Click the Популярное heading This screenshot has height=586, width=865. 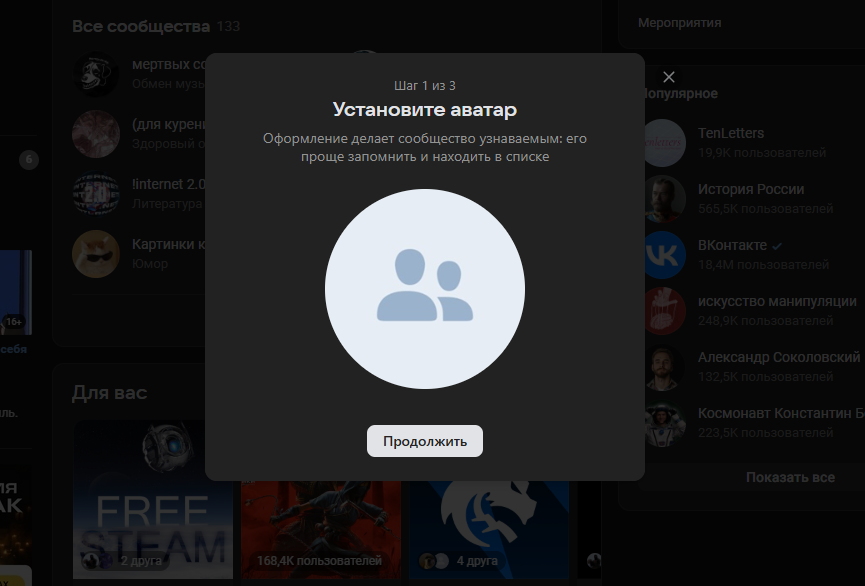(681, 93)
